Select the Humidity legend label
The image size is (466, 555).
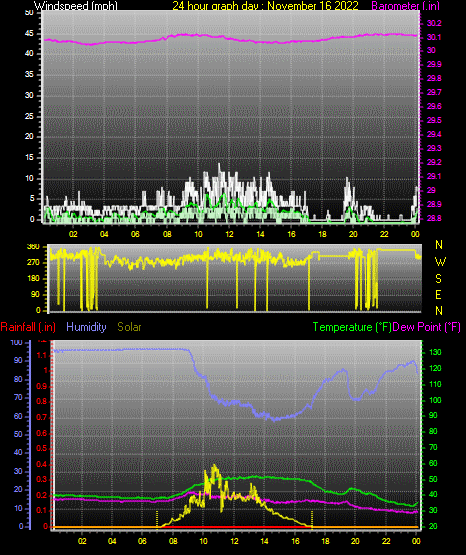(86, 327)
